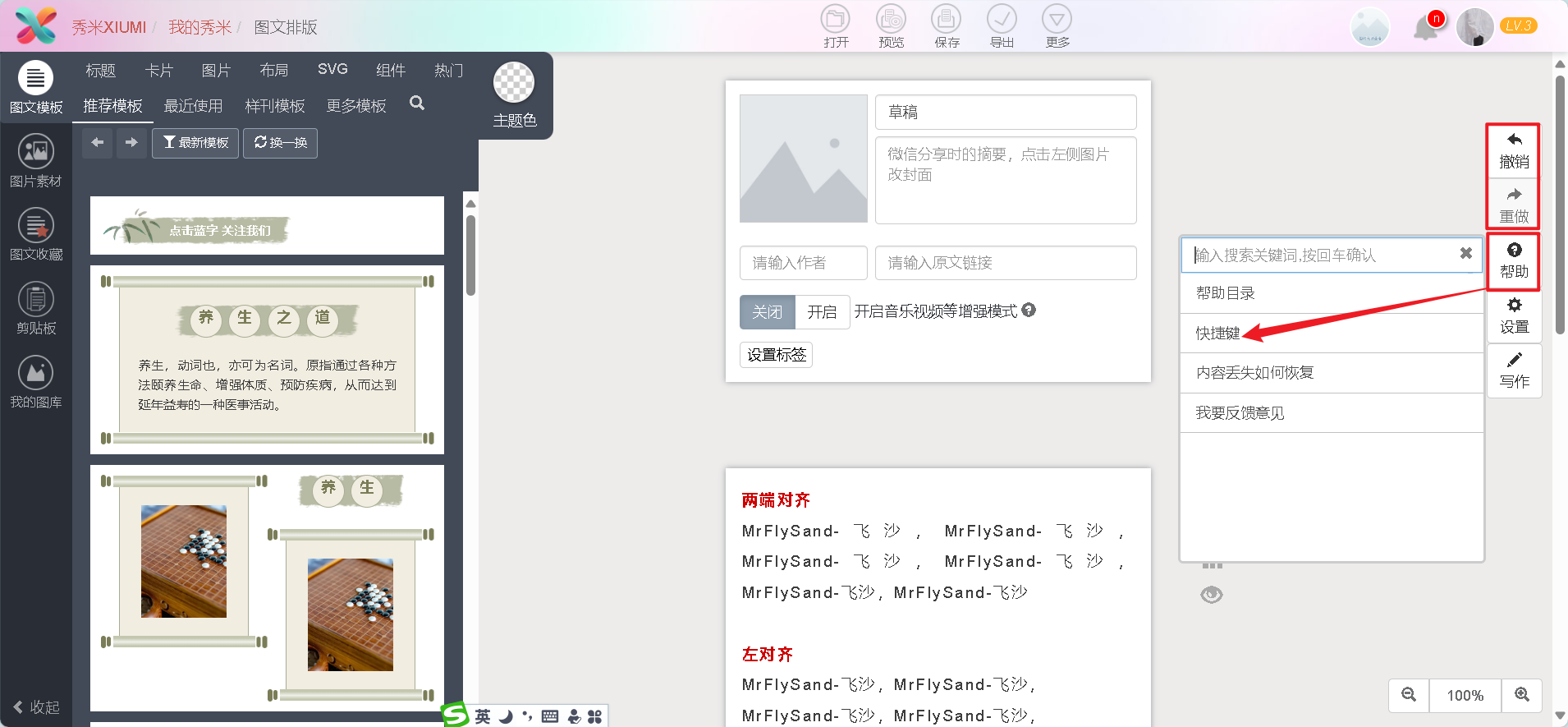The width and height of the screenshot is (1568, 727).
Task: Click the 重做 redo button
Action: 1514,205
